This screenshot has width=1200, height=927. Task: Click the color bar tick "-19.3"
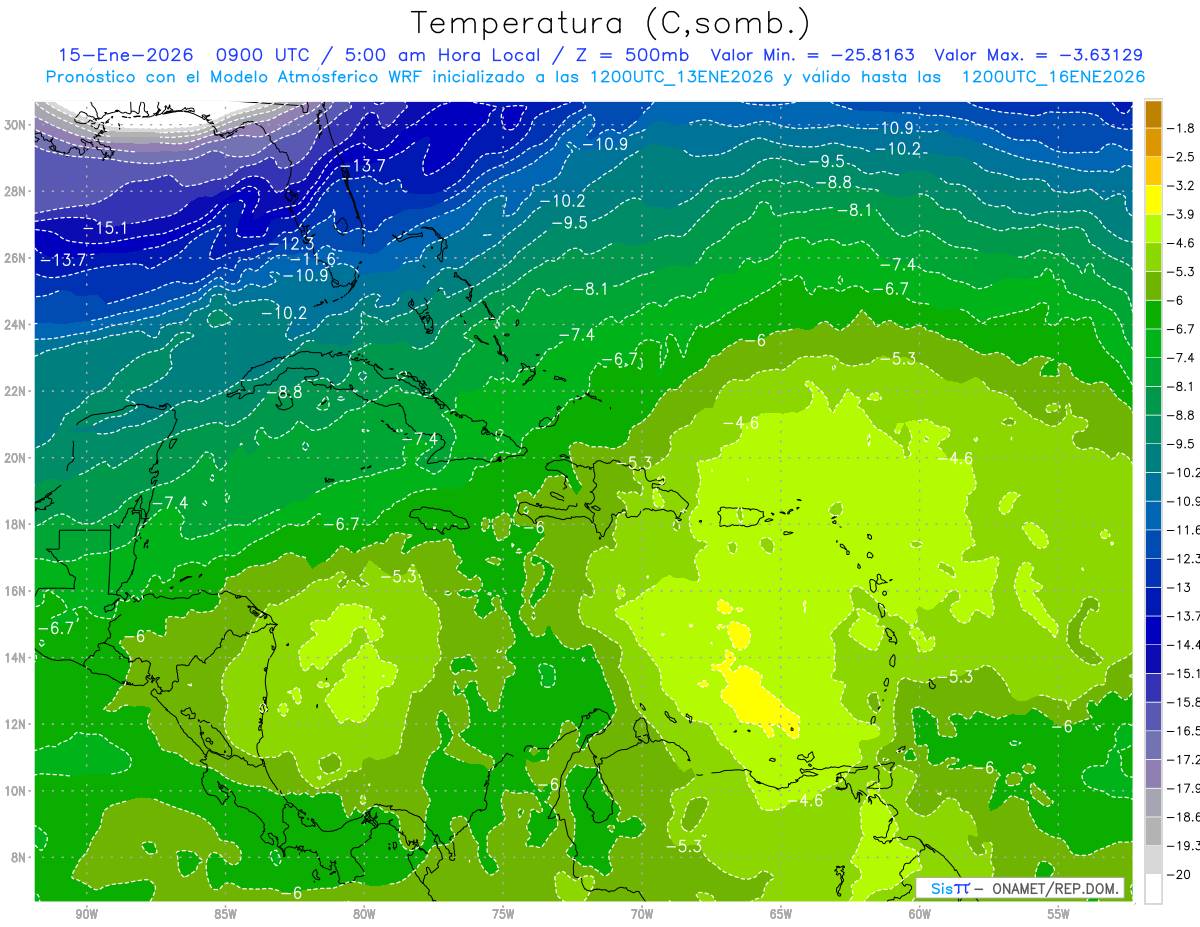click(1186, 846)
